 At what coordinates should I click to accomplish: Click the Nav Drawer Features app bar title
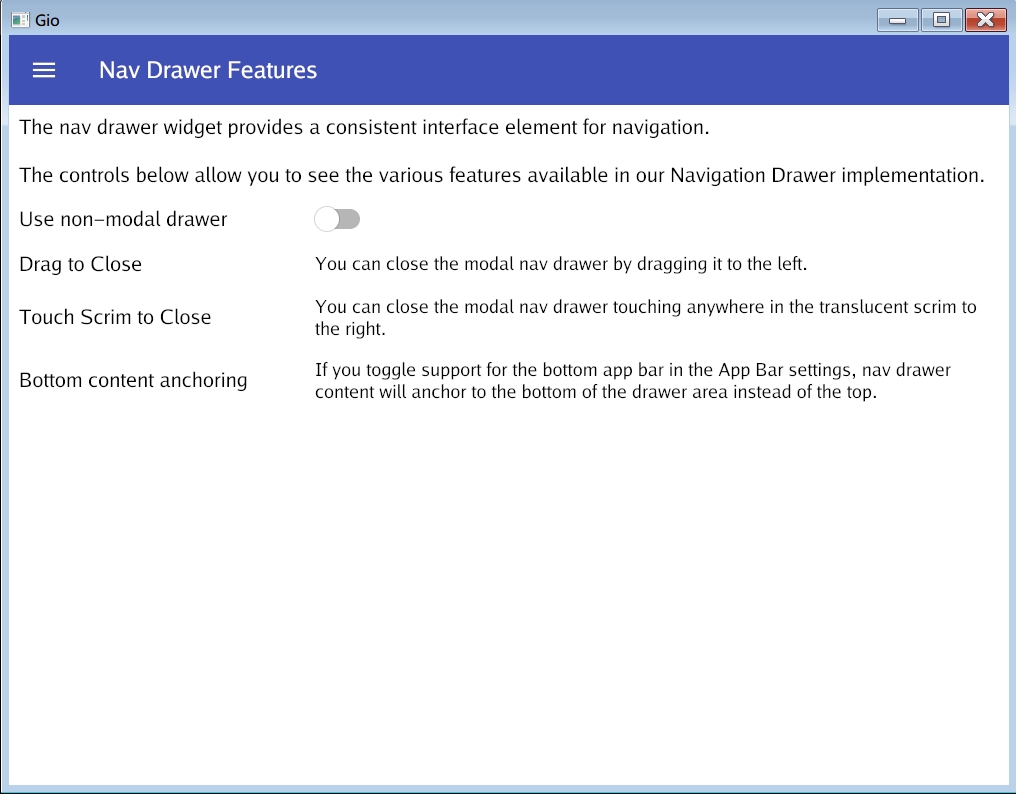(x=208, y=70)
